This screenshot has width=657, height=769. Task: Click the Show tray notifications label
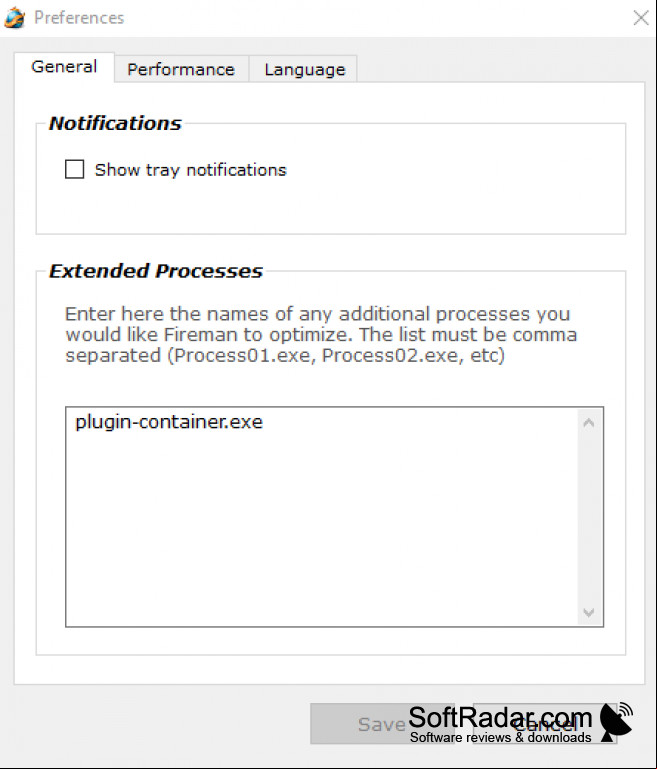pos(190,170)
